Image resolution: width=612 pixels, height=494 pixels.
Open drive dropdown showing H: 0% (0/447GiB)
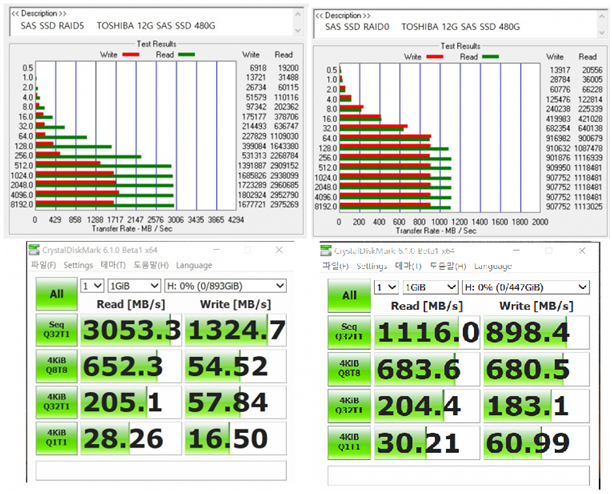[x=525, y=288]
